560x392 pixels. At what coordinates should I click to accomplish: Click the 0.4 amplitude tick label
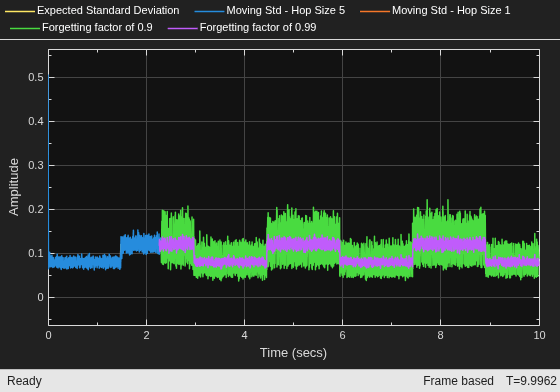coord(36,121)
